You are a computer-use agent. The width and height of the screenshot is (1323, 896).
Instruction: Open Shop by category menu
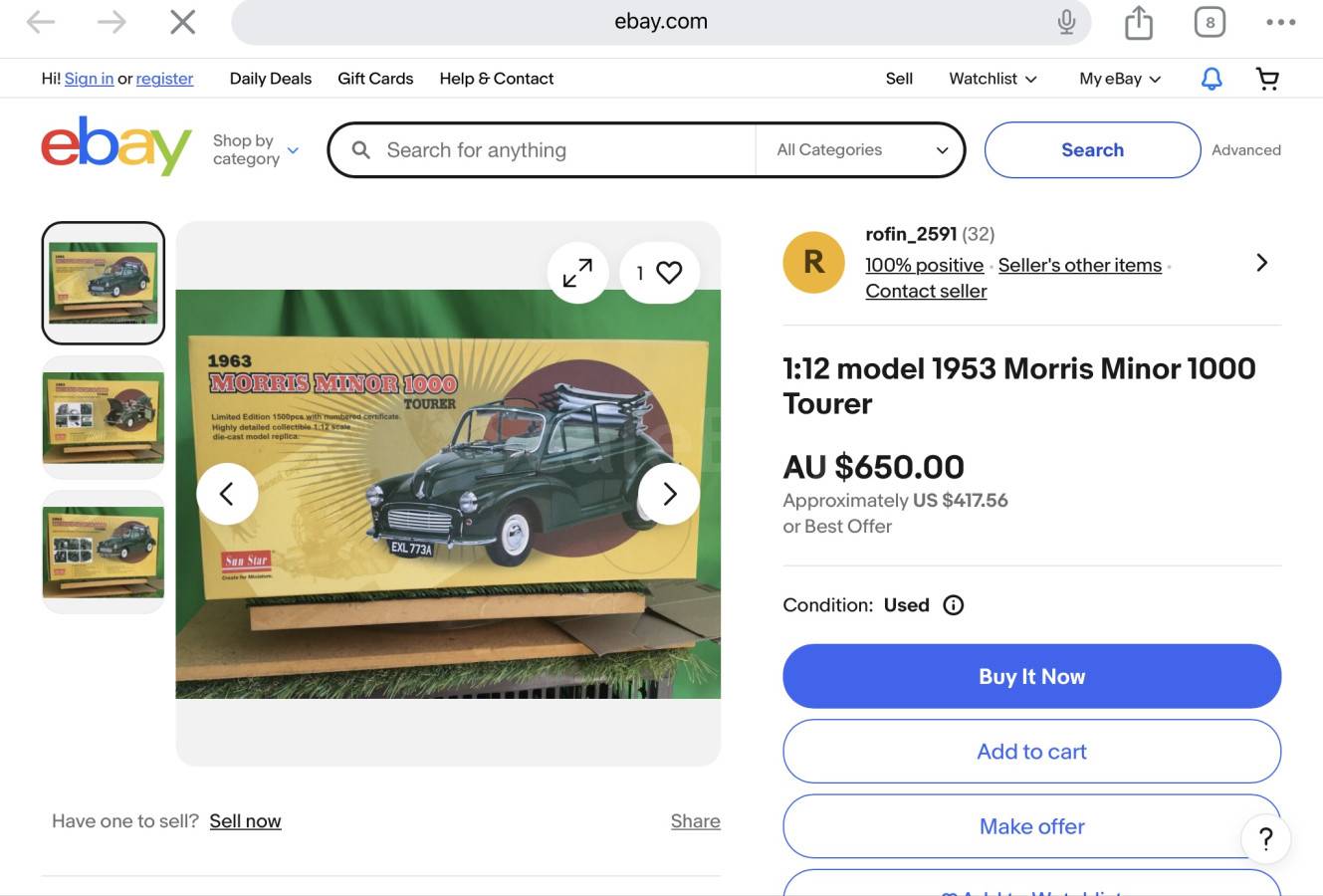point(255,150)
